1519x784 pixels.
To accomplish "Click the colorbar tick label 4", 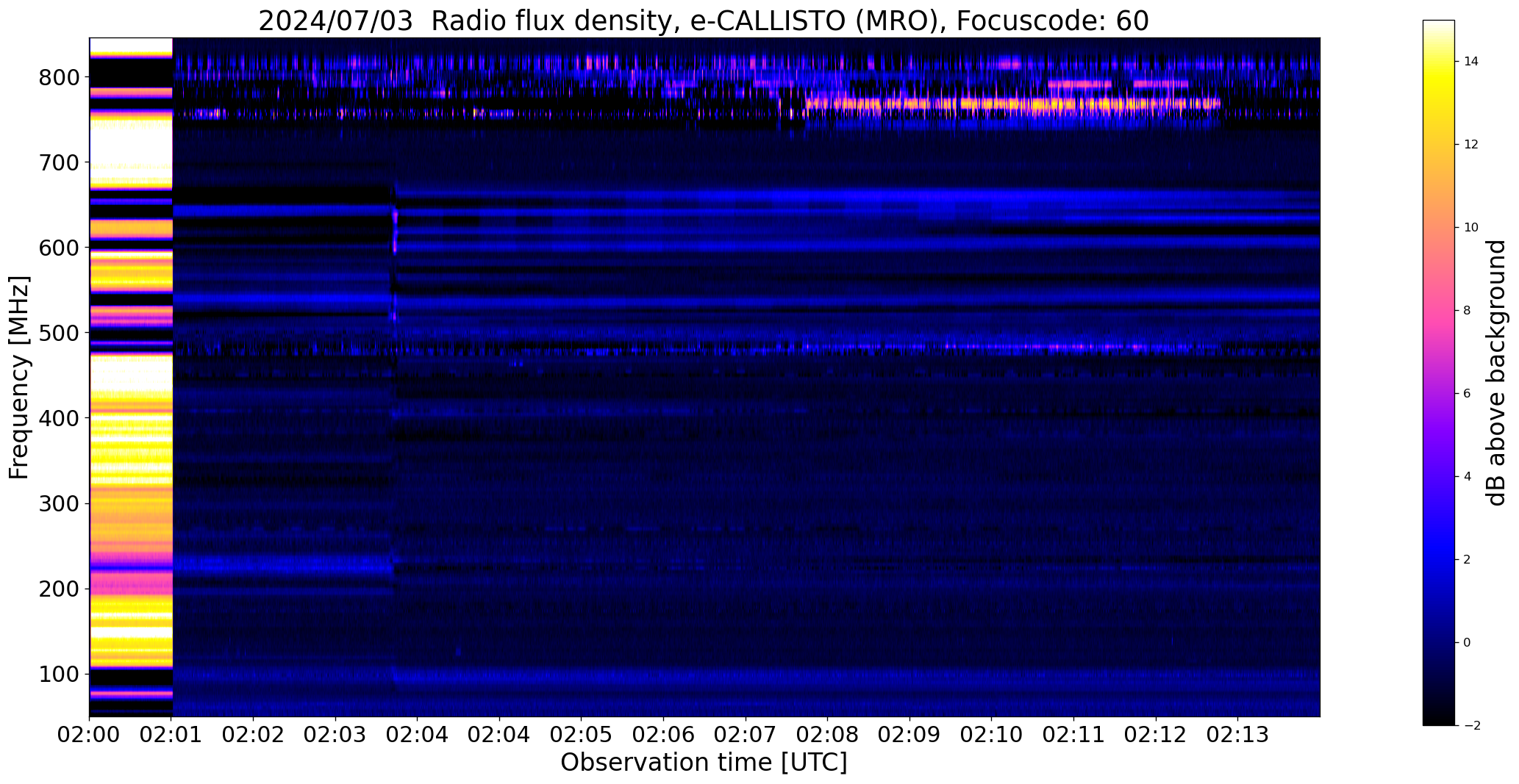I will tap(1468, 477).
